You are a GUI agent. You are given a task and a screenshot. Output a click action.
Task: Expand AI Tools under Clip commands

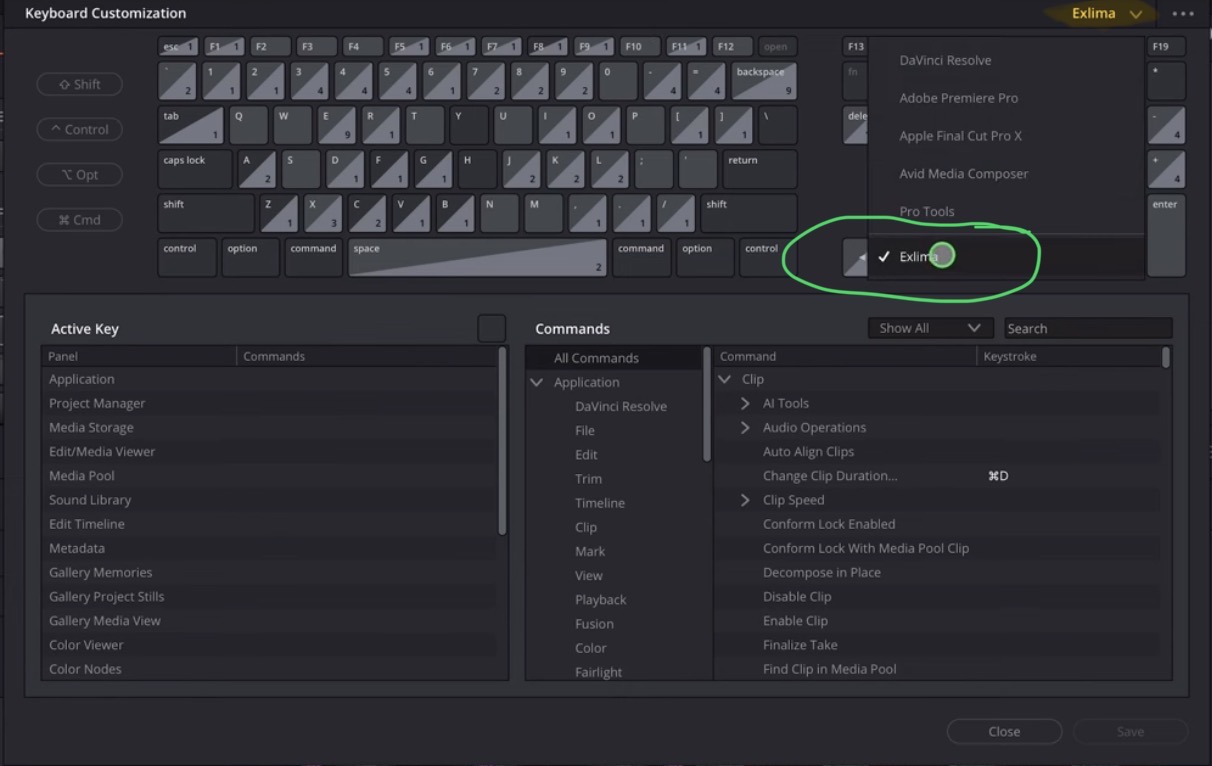745,403
